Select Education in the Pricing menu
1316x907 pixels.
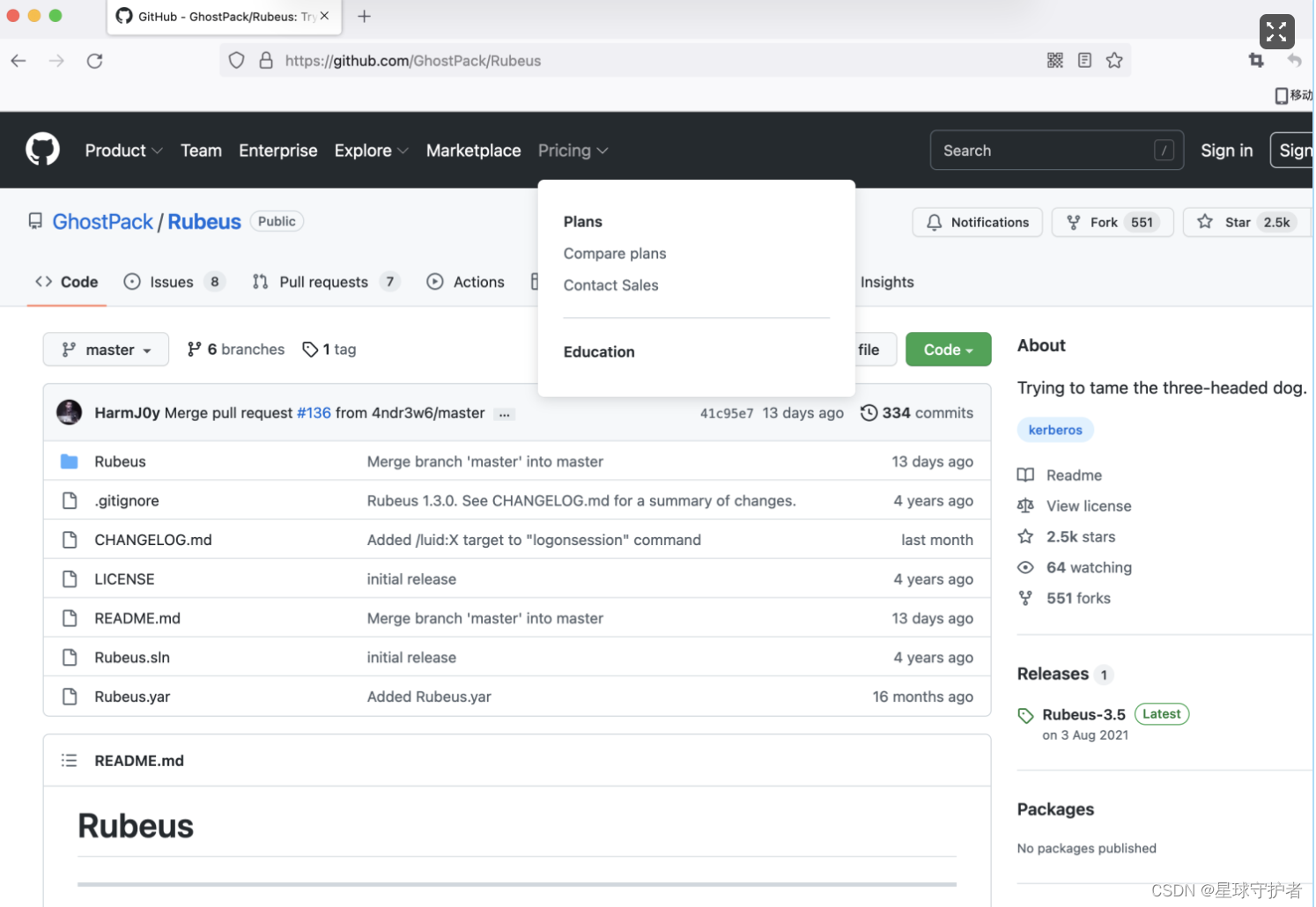[599, 352]
